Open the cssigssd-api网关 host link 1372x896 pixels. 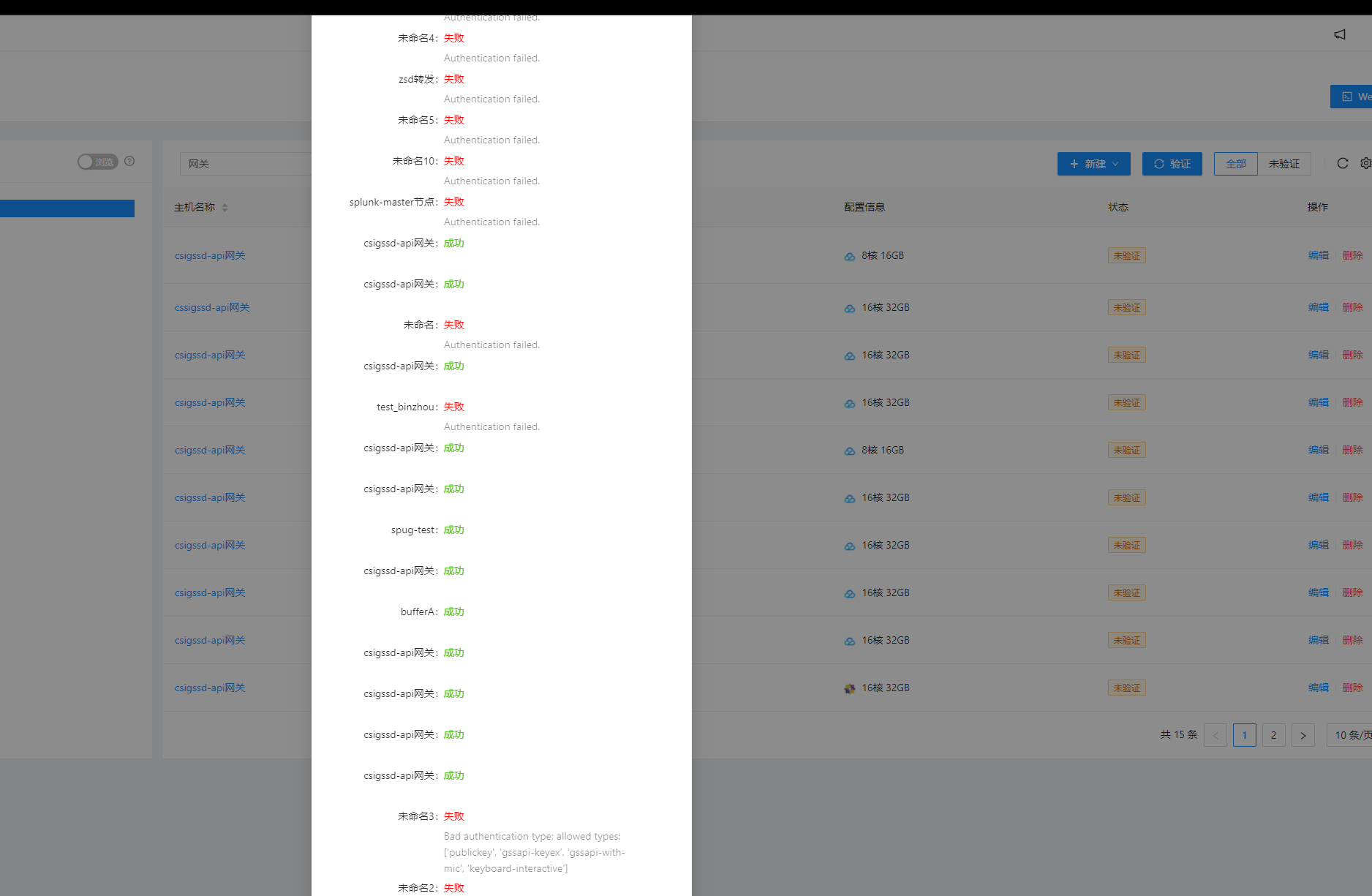[212, 307]
